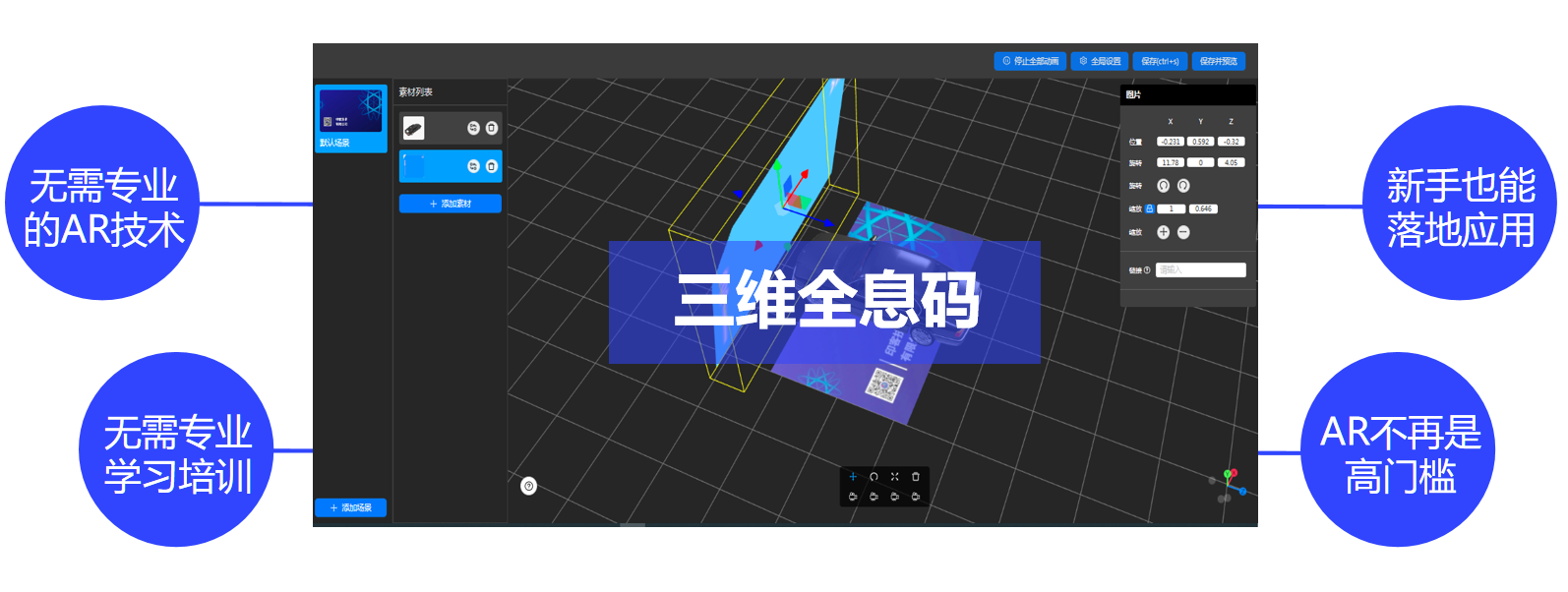
Task: Select the scale tool in bottom toolbar
Action: click(894, 477)
